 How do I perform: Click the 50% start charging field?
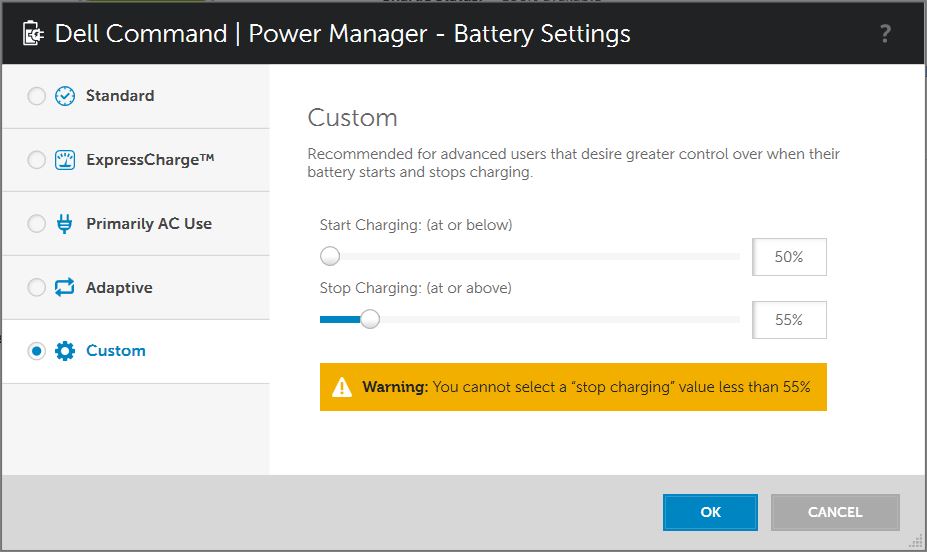[x=789, y=257]
